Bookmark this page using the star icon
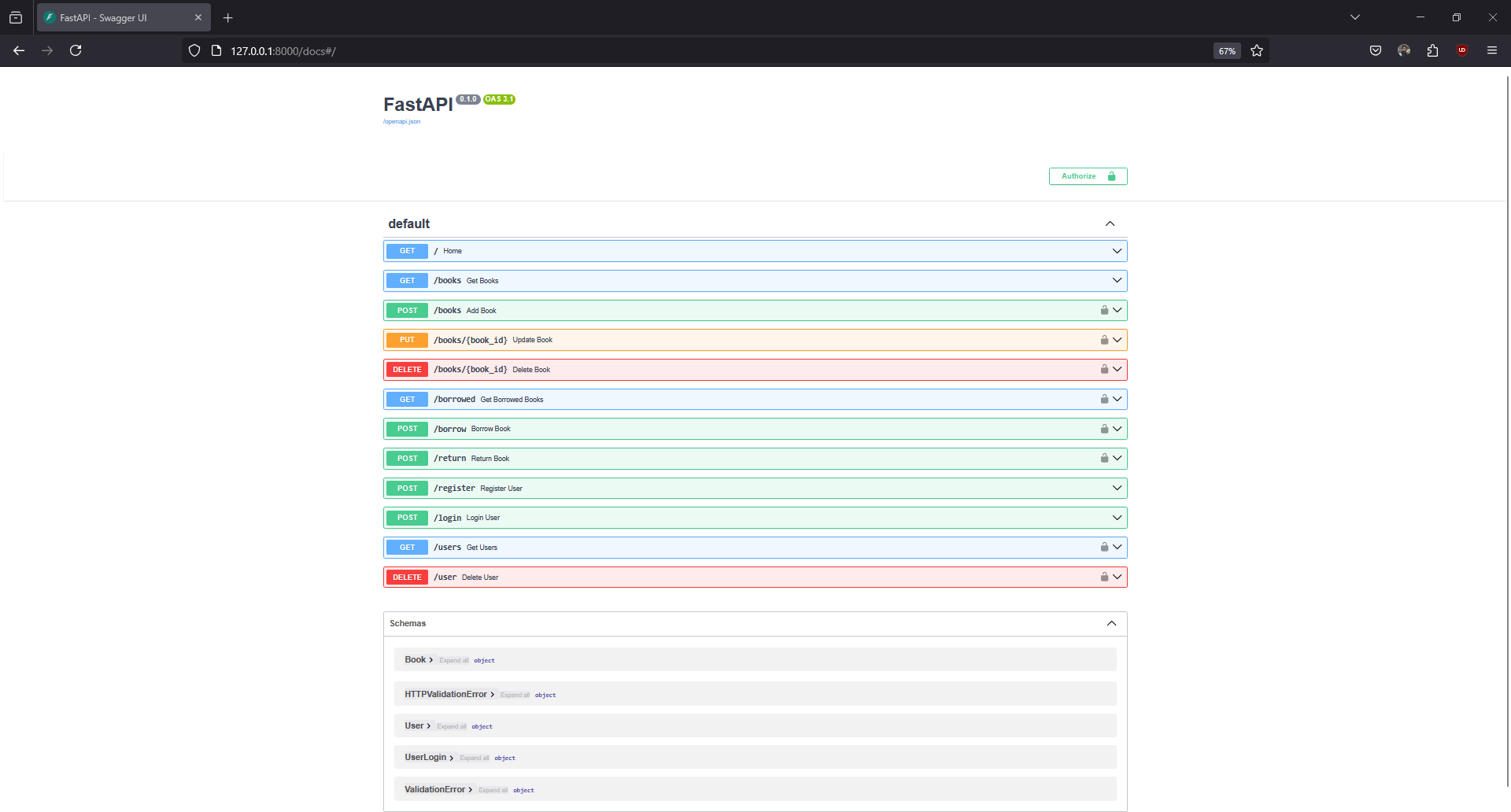 (1257, 50)
